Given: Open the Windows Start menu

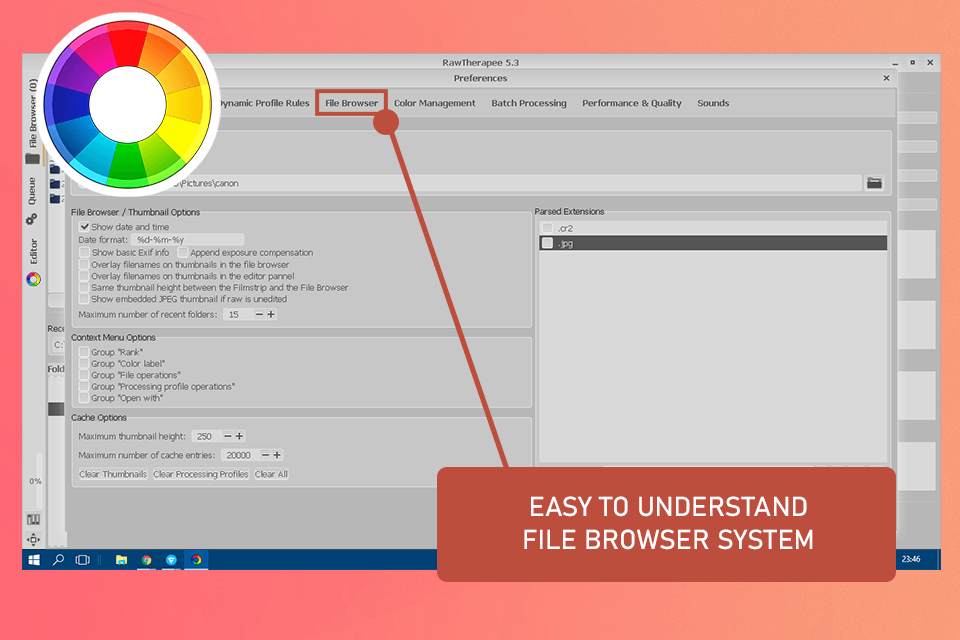Looking at the screenshot, I should coord(34,560).
